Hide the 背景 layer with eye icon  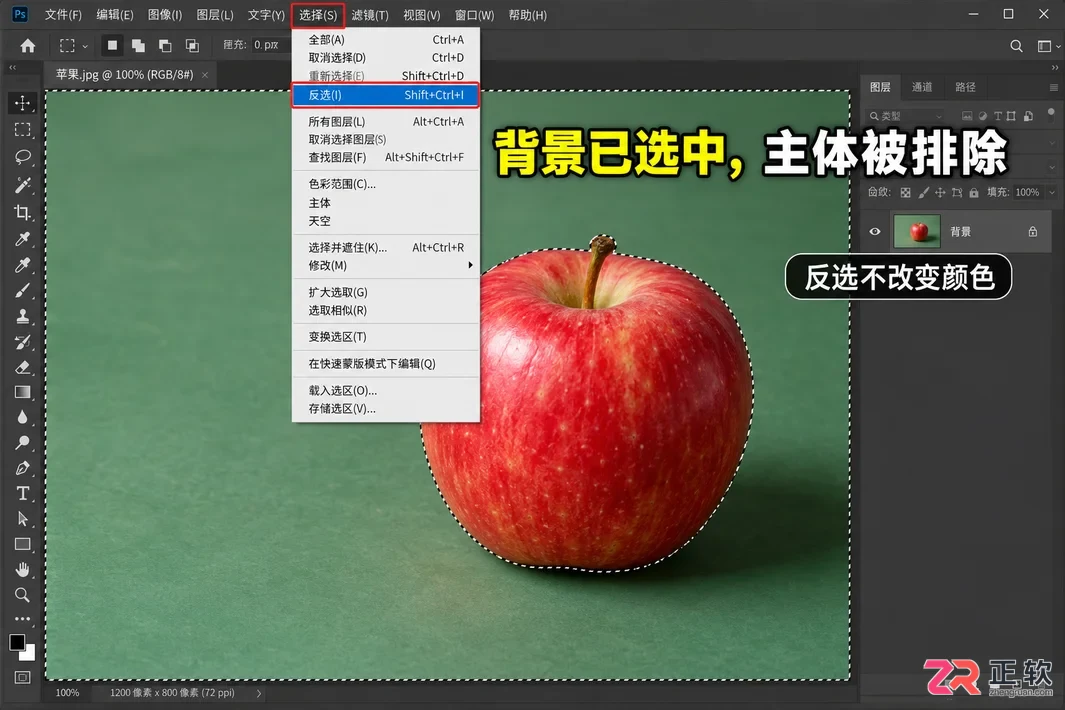tap(875, 232)
